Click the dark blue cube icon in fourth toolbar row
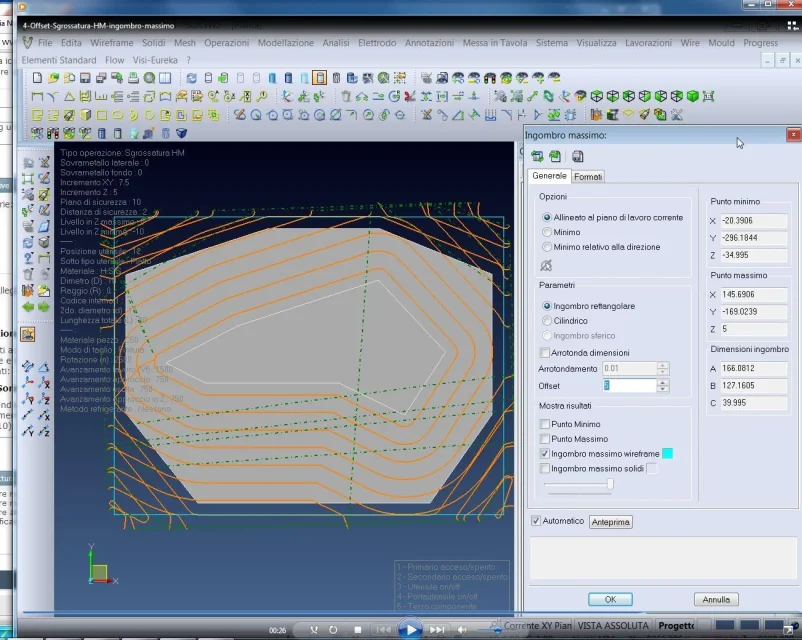This screenshot has height=640, width=802. [x=181, y=134]
